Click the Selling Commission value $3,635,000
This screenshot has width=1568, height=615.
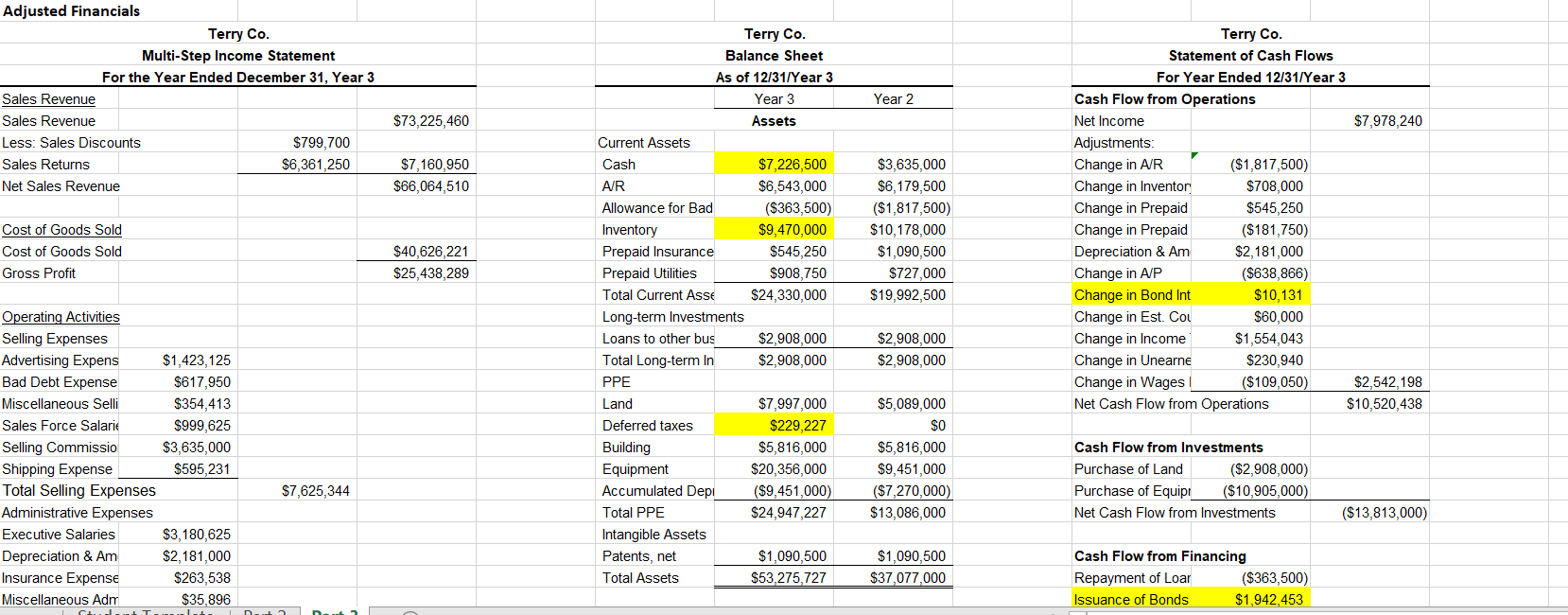click(x=197, y=448)
